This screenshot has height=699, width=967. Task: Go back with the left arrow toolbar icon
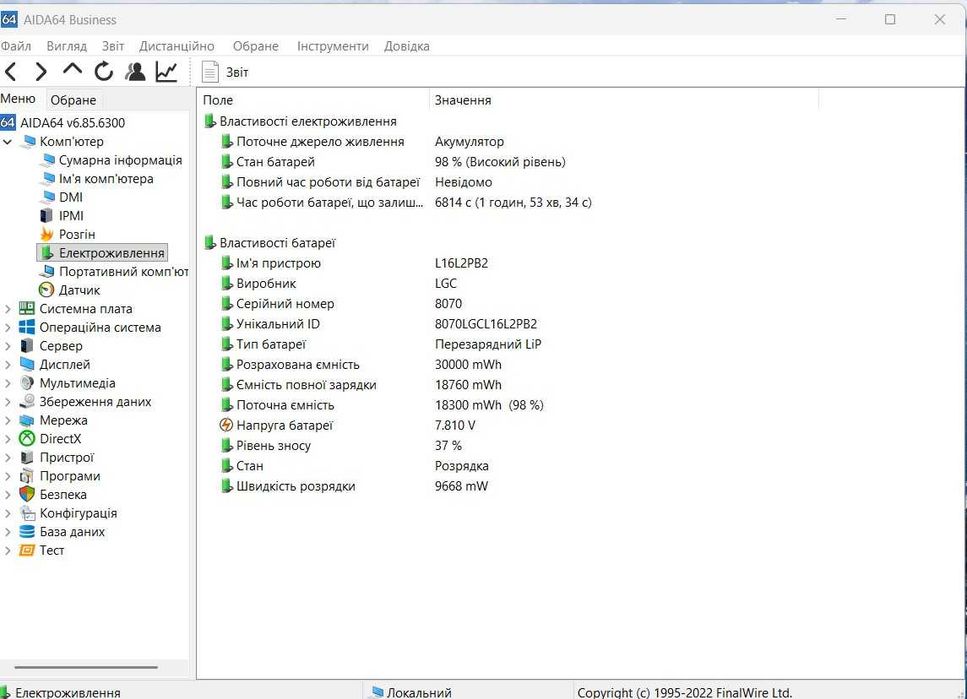point(10,72)
